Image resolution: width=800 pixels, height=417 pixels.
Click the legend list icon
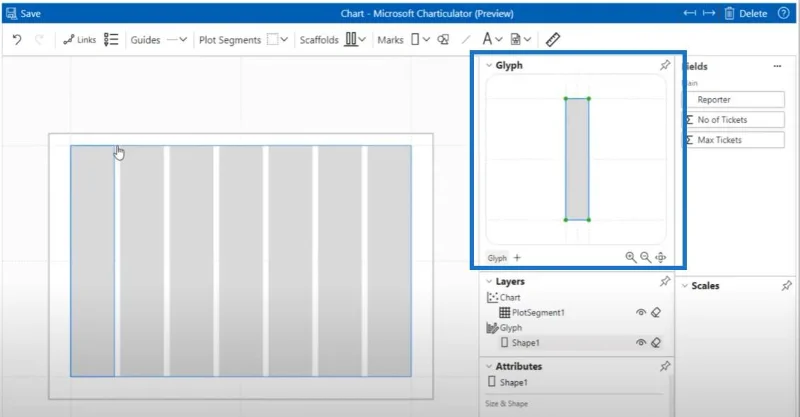pos(111,40)
